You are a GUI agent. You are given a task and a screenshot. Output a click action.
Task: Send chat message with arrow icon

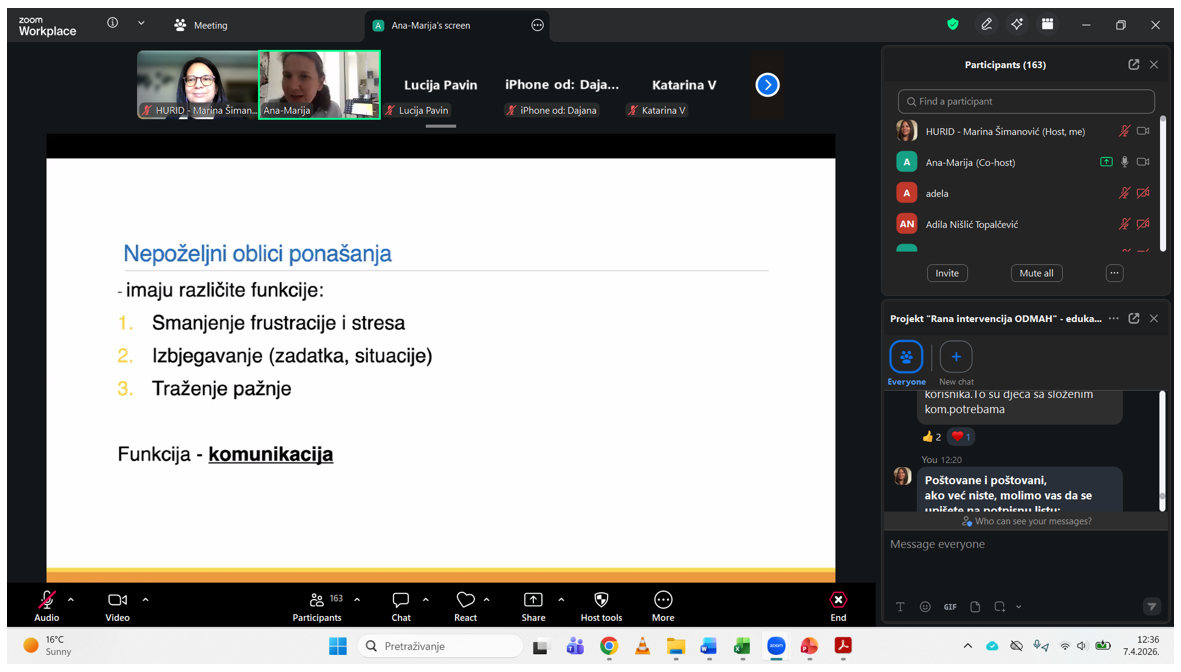1151,607
